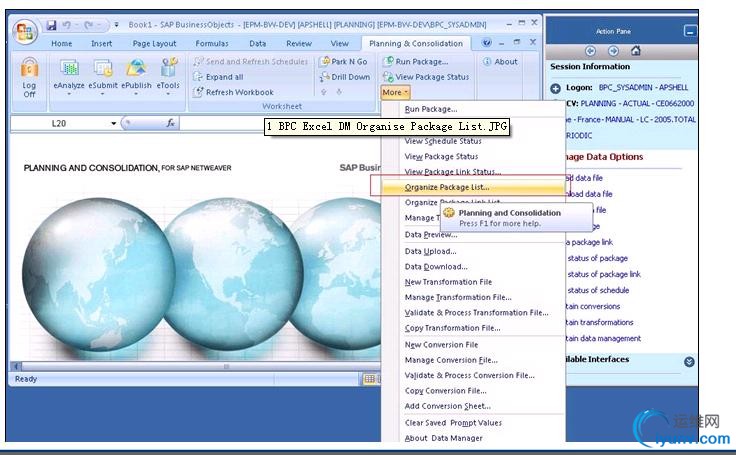736x455 pixels.
Task: Click status of package link in pane
Action: pos(604,274)
